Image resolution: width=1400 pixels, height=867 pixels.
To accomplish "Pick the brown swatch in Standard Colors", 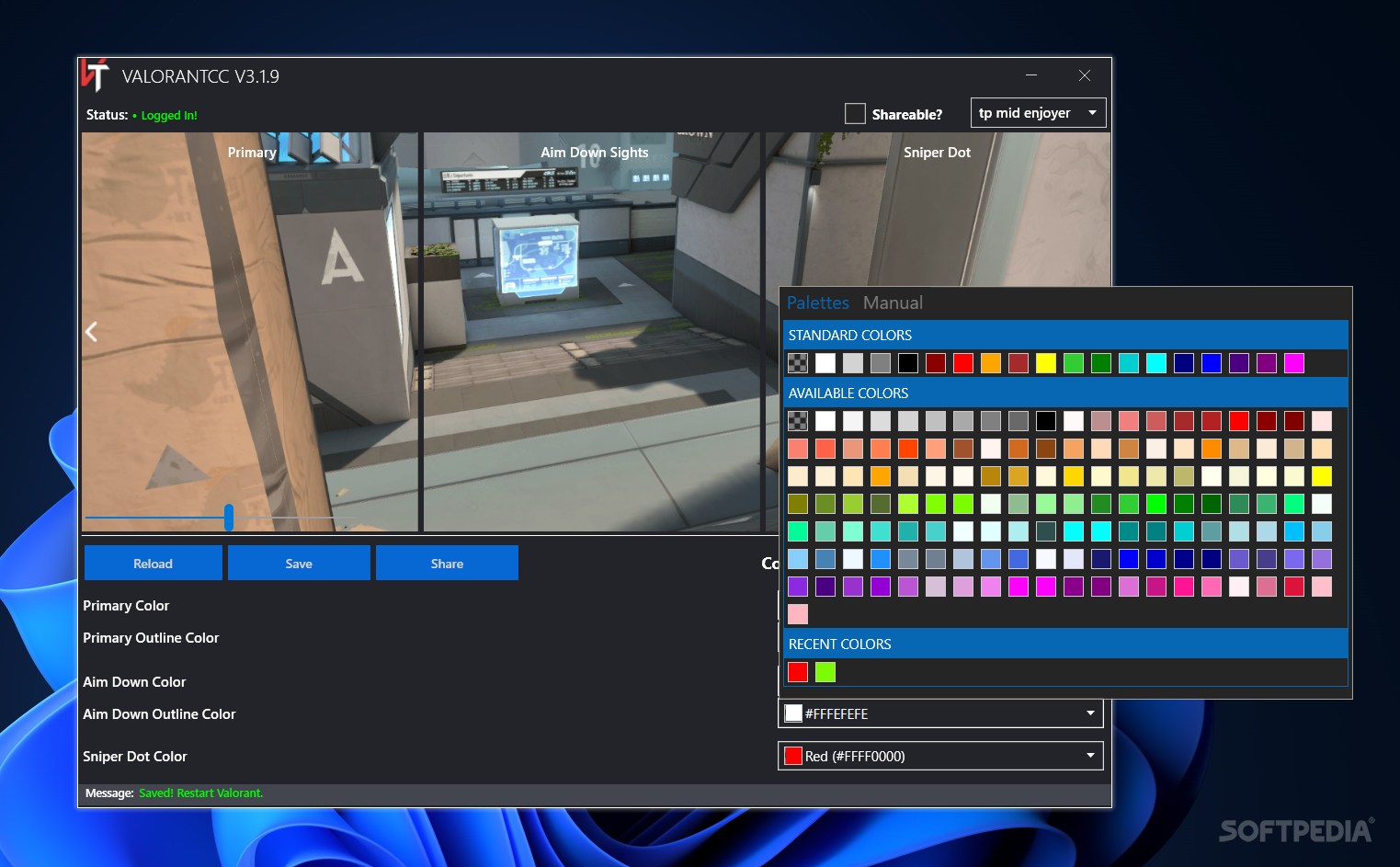I will click(1019, 363).
